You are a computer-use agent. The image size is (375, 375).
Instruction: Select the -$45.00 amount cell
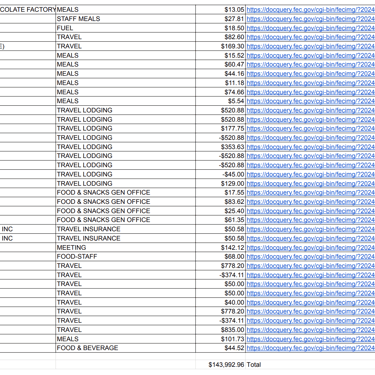click(x=221, y=174)
